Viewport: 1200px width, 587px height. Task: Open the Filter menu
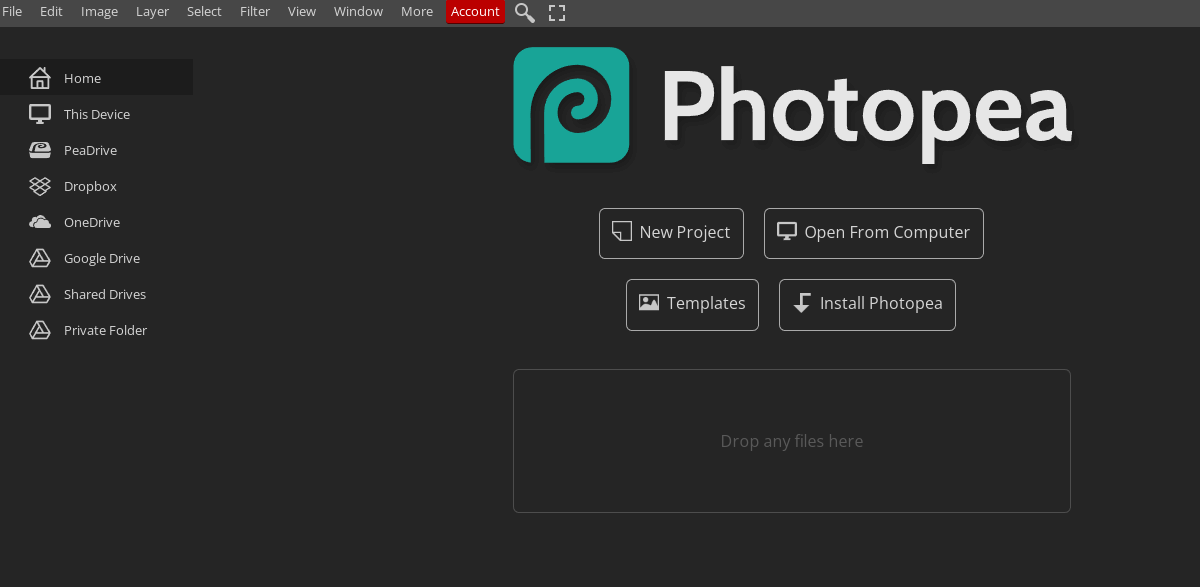tap(255, 12)
